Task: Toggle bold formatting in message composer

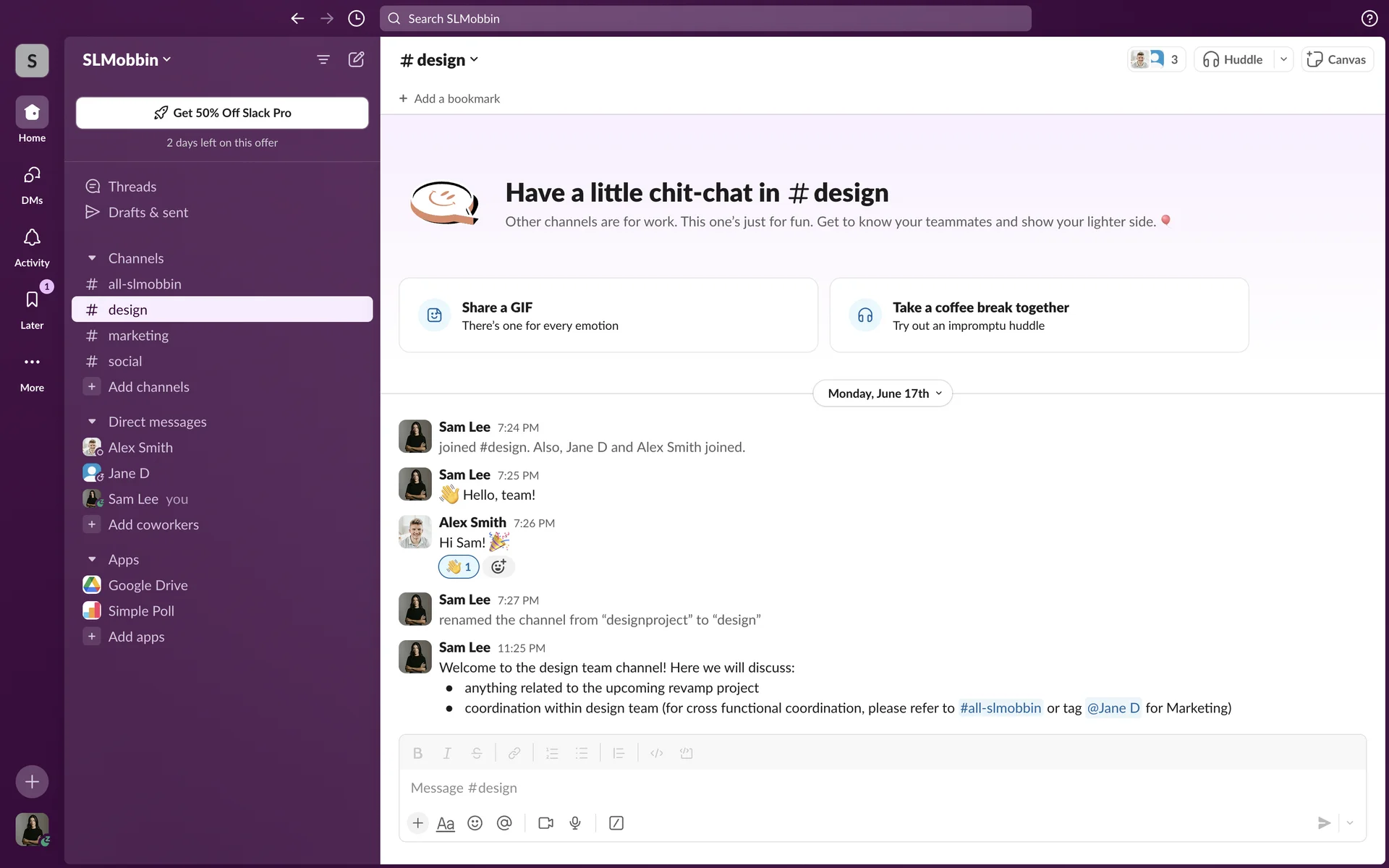Action: click(417, 753)
